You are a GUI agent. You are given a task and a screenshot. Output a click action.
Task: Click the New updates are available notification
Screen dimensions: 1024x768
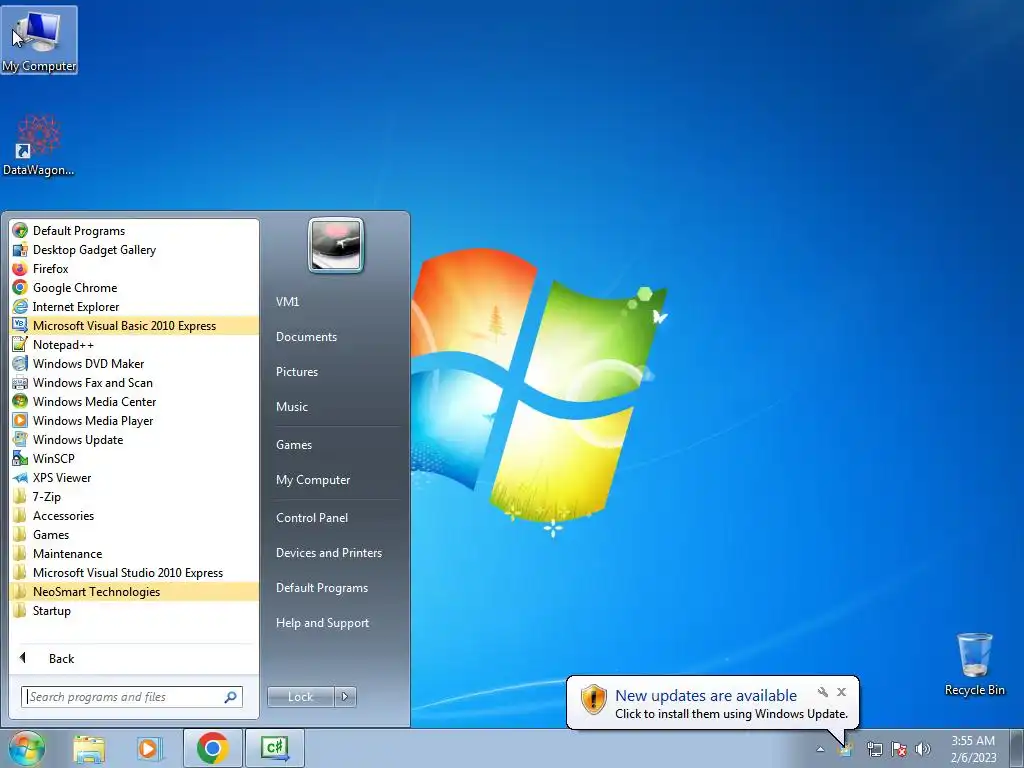[x=712, y=703]
